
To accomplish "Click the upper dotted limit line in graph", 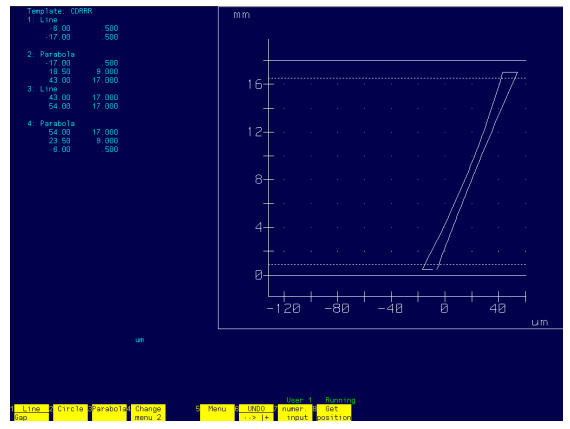I will tap(397, 78).
